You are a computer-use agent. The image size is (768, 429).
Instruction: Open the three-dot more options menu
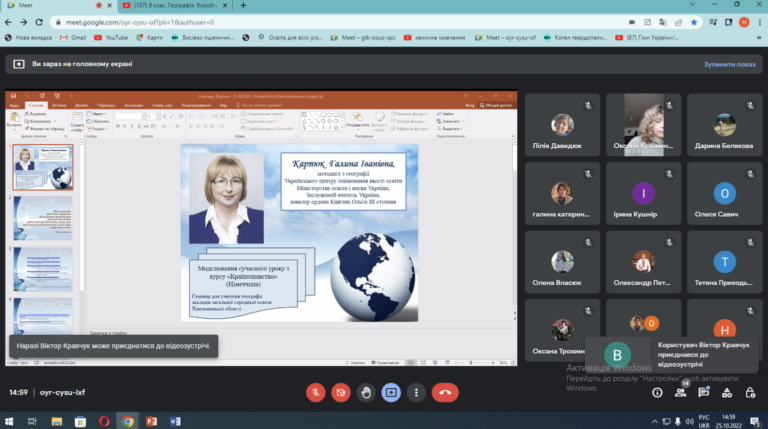pos(416,392)
